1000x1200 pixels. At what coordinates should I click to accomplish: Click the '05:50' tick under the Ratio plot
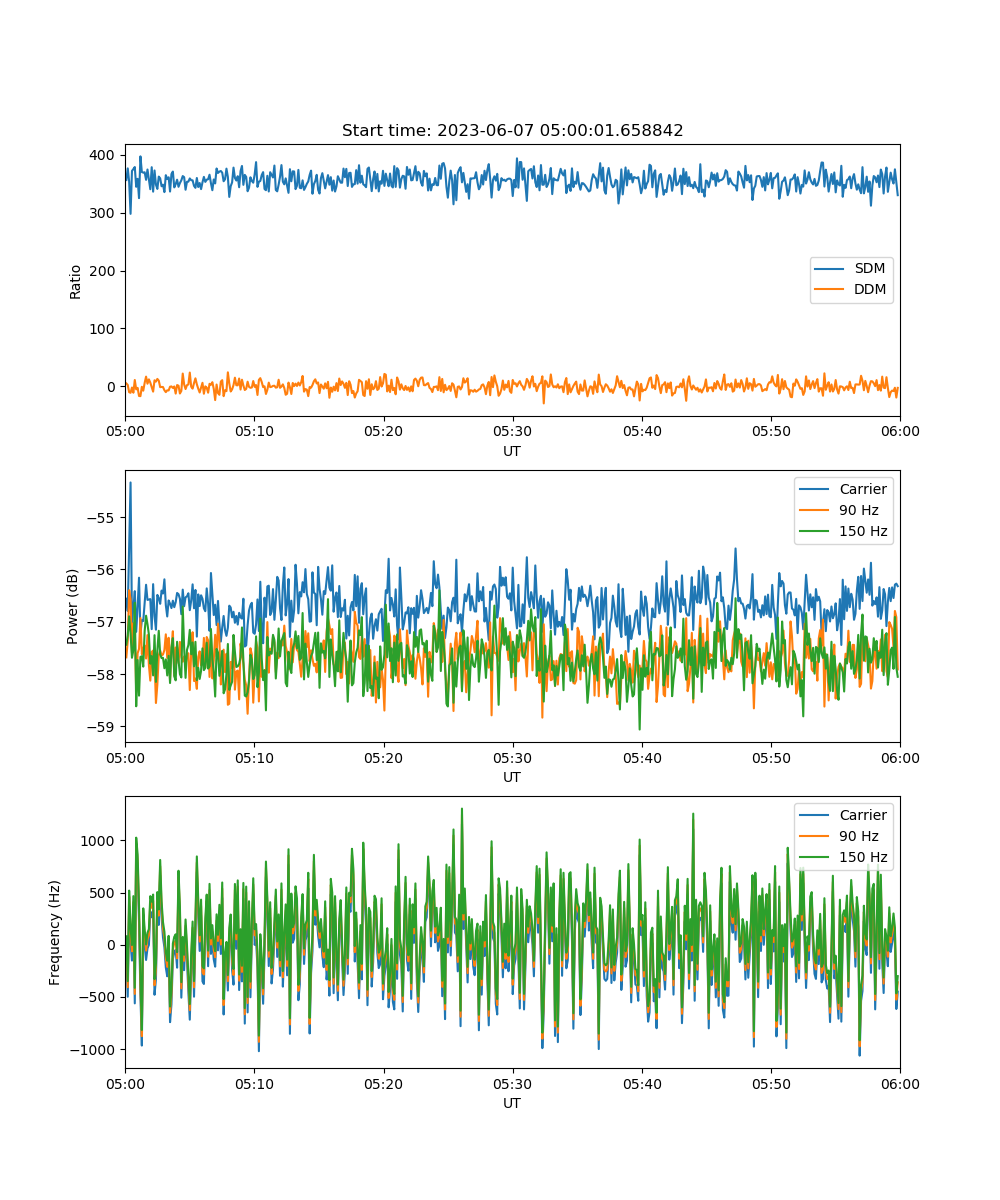pyautogui.click(x=771, y=431)
